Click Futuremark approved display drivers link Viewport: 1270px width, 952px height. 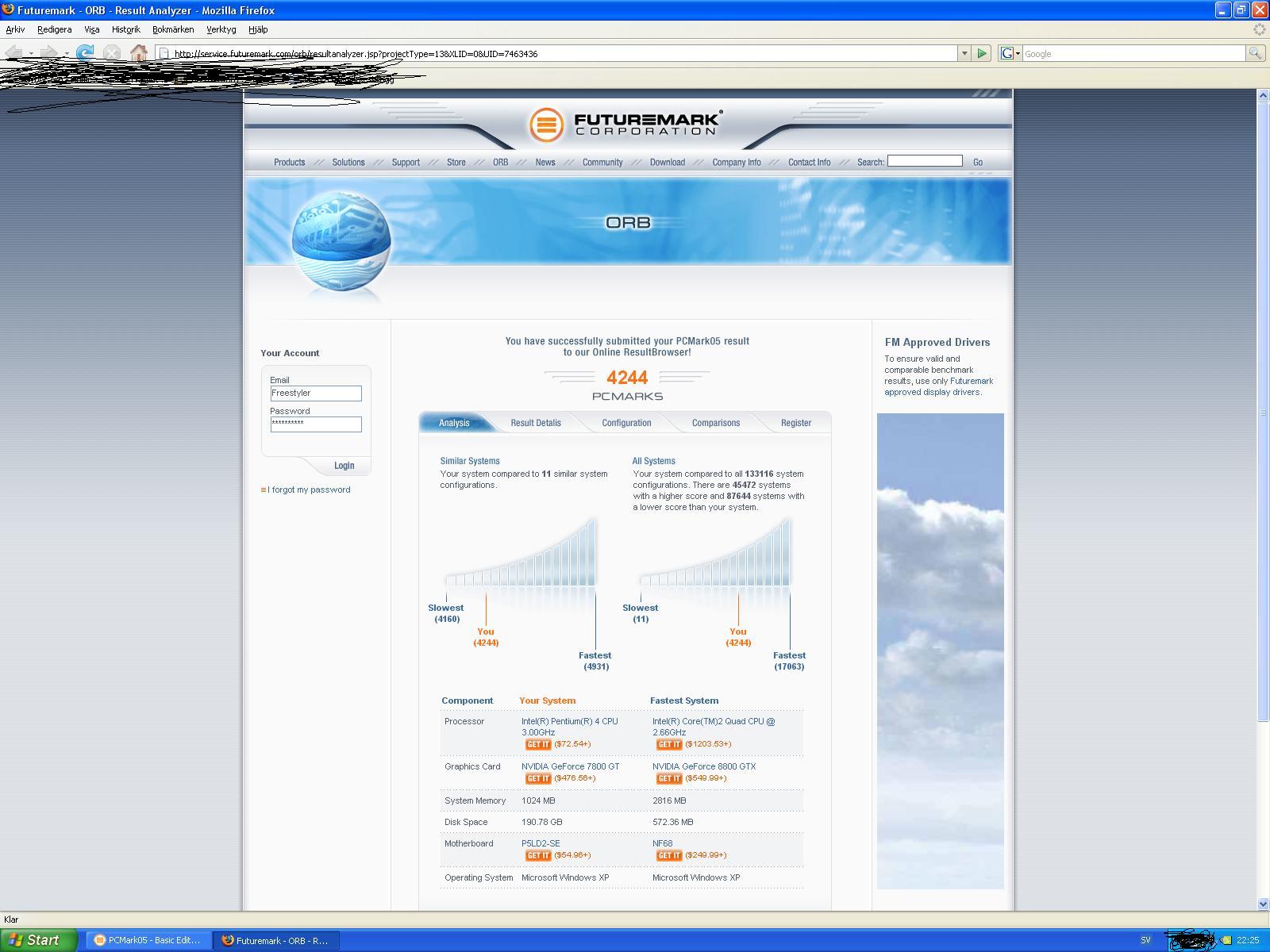939,386
